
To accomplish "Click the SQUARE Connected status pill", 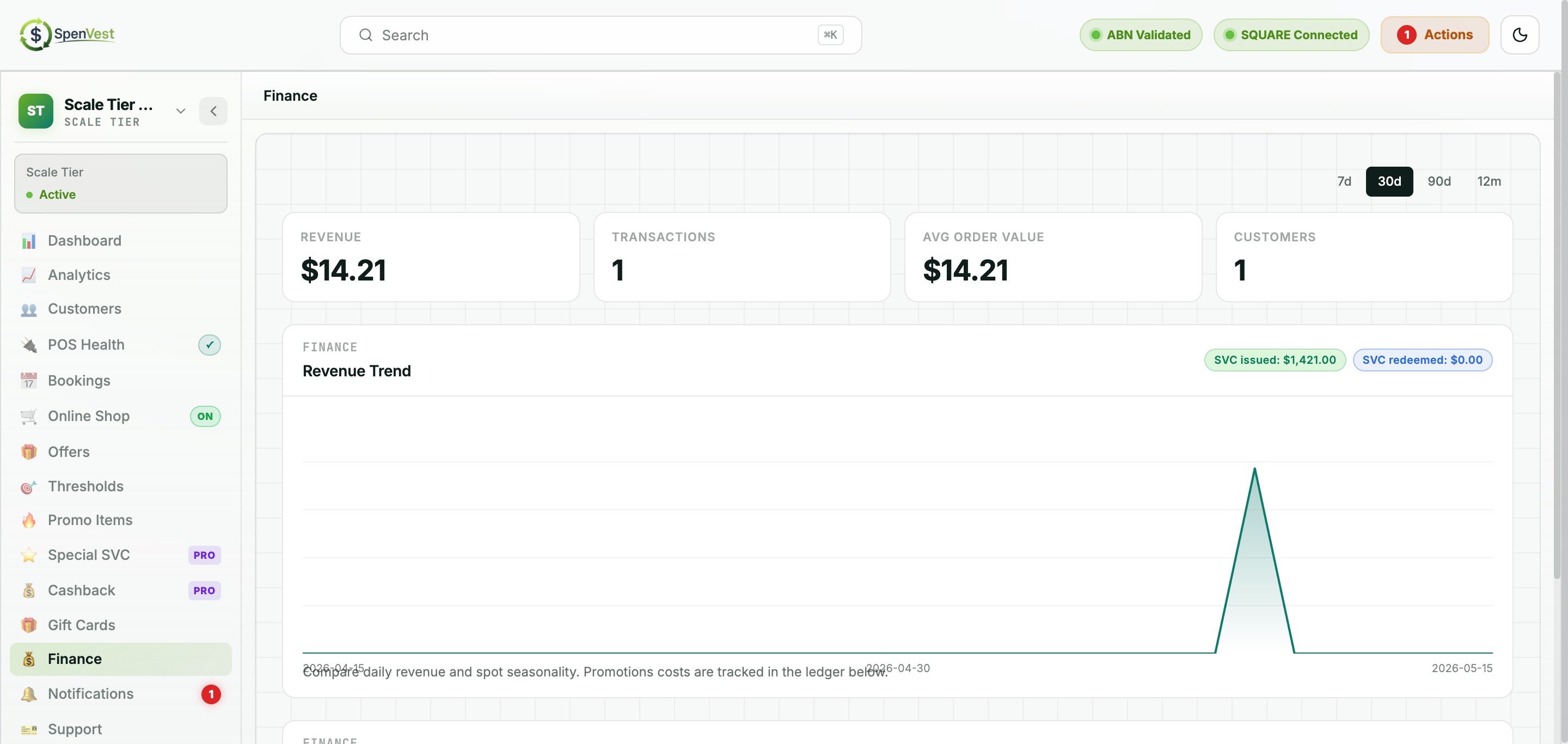I will click(1291, 35).
